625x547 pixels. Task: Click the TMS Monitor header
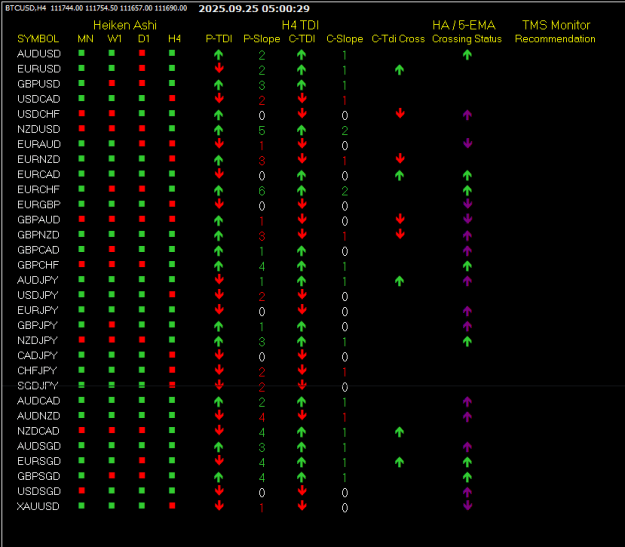coord(556,25)
